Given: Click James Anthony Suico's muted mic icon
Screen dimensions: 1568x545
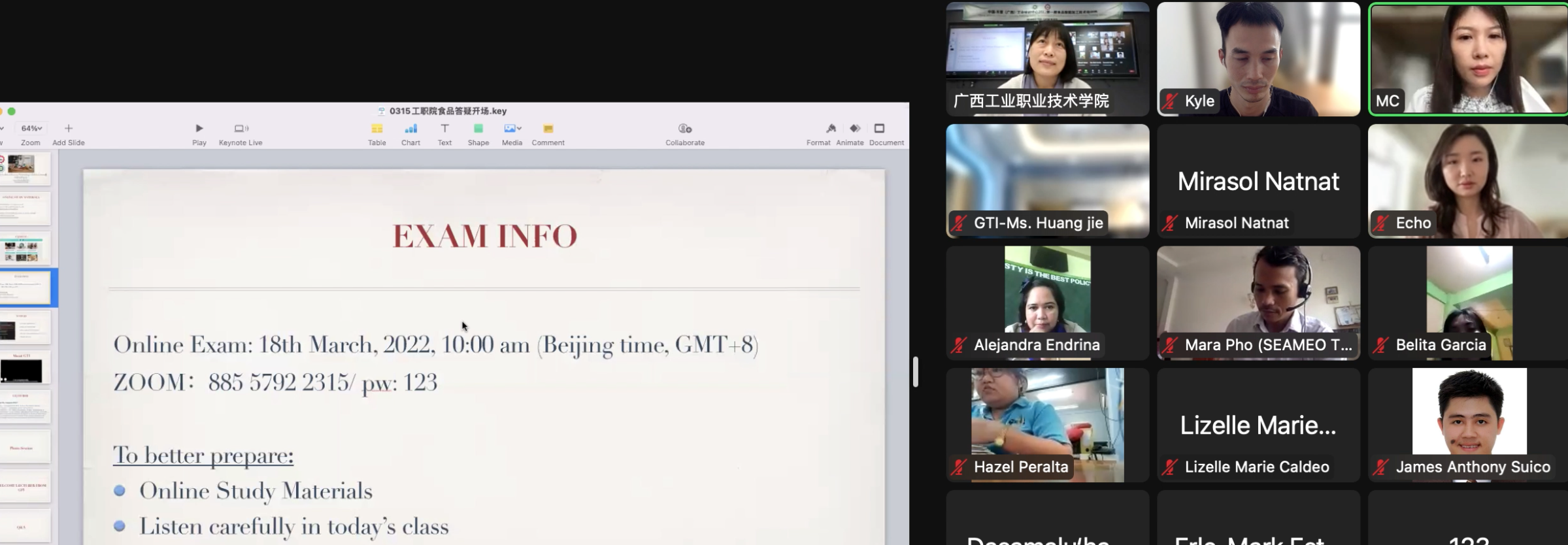Looking at the screenshot, I should pyautogui.click(x=1381, y=467).
